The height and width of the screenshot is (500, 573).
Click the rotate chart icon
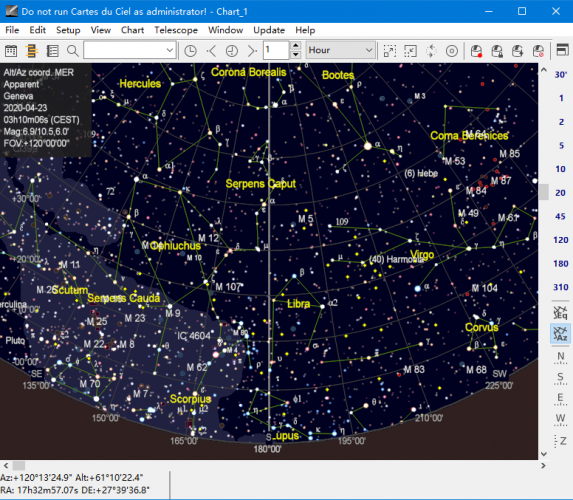pyautogui.click(x=431, y=51)
